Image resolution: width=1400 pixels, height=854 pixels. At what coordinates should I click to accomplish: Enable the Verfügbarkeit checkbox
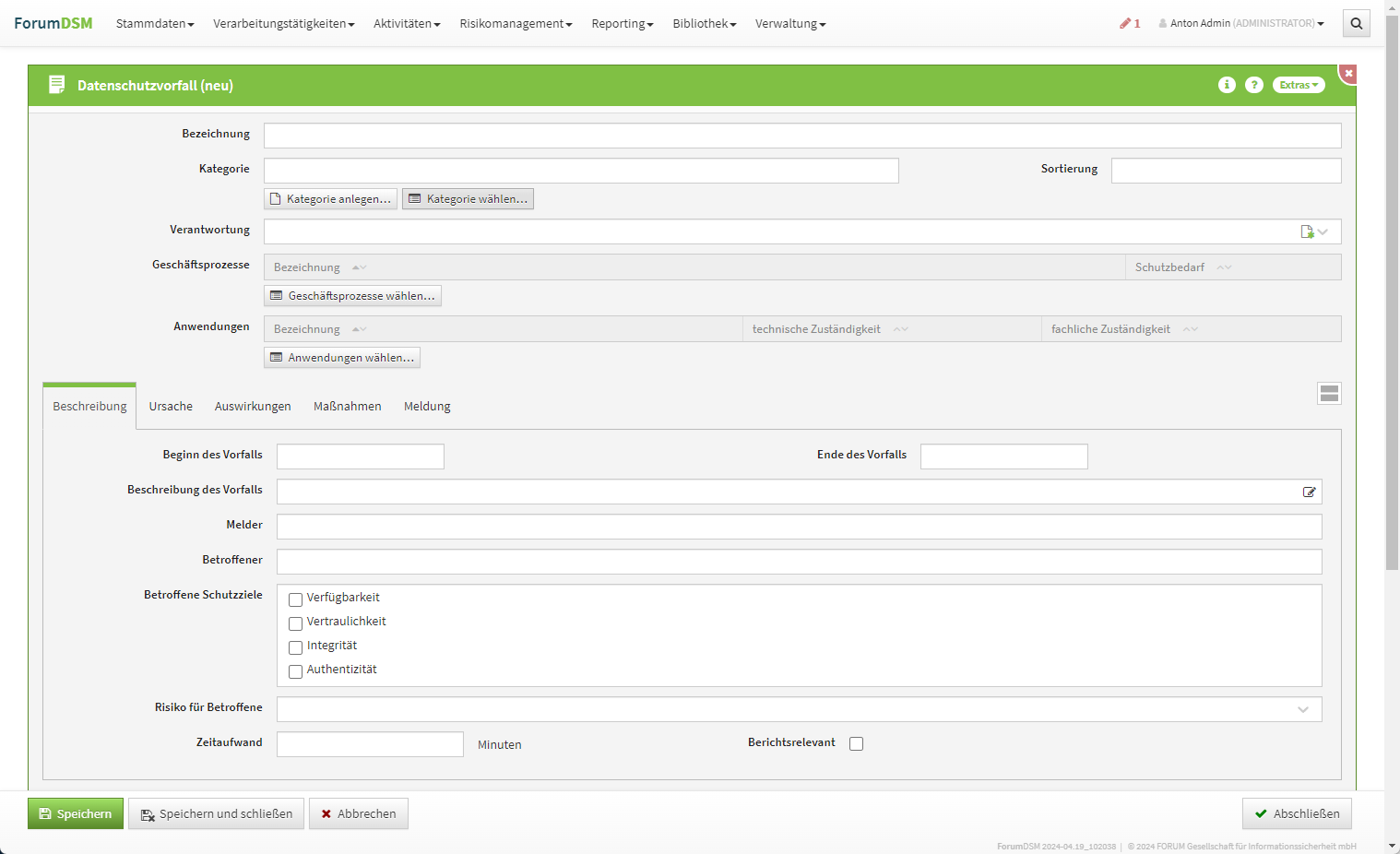295,599
